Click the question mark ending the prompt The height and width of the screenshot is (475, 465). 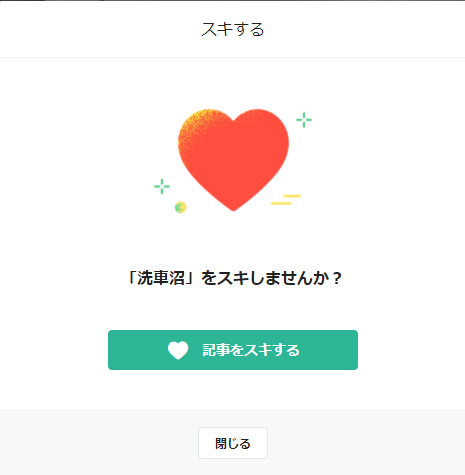tap(337, 278)
